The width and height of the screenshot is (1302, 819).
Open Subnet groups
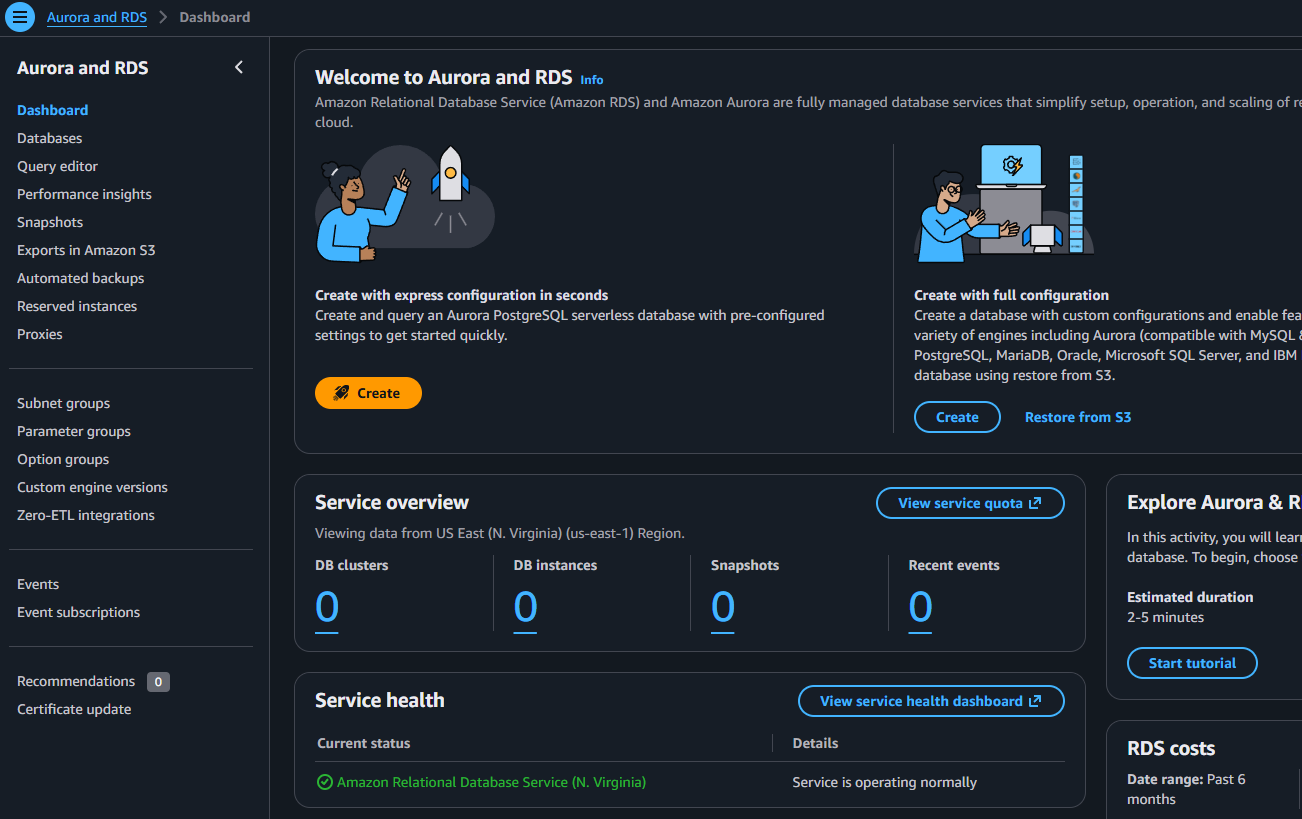64,403
